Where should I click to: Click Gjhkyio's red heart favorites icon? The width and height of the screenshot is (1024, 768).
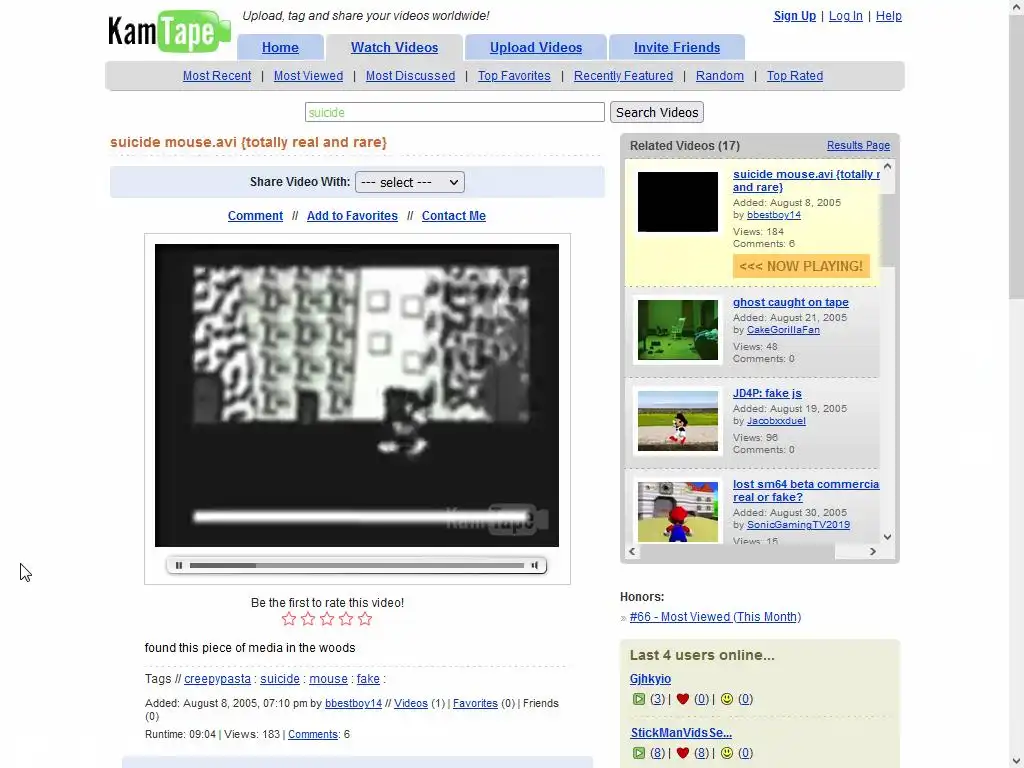(683, 699)
